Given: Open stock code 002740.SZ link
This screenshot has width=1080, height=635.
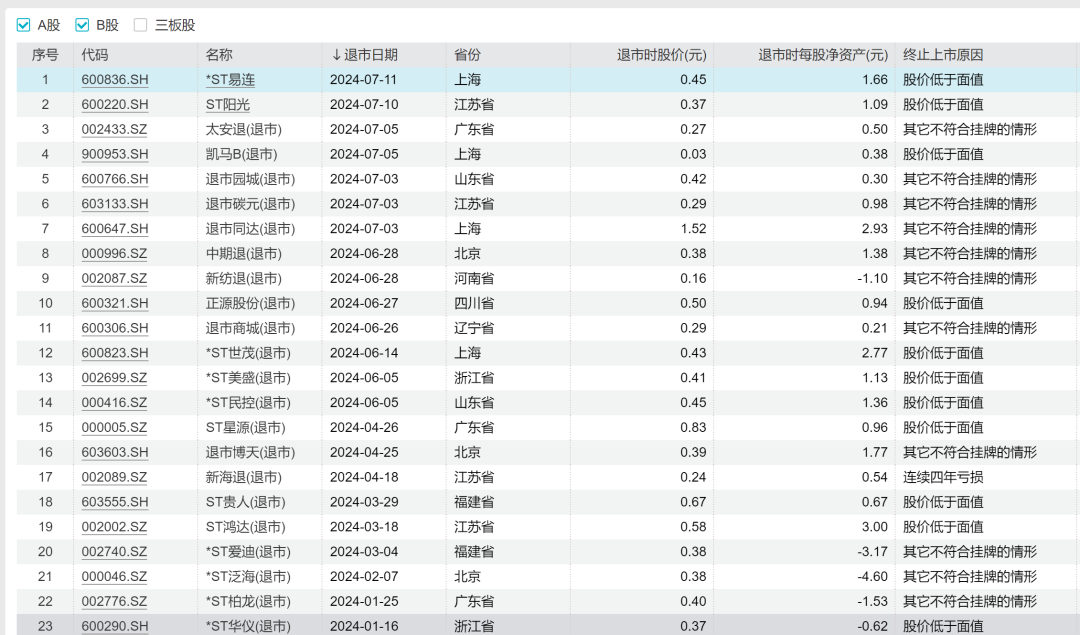Looking at the screenshot, I should 114,552.
